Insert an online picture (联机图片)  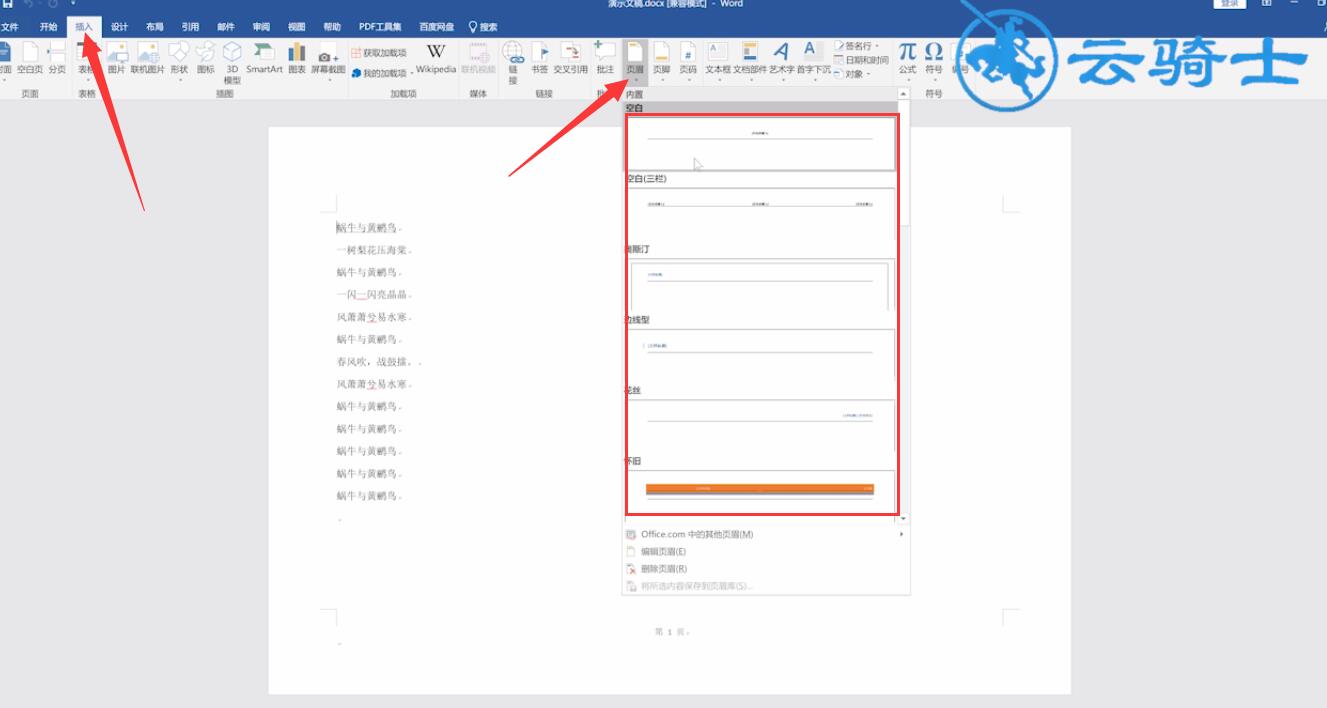148,59
